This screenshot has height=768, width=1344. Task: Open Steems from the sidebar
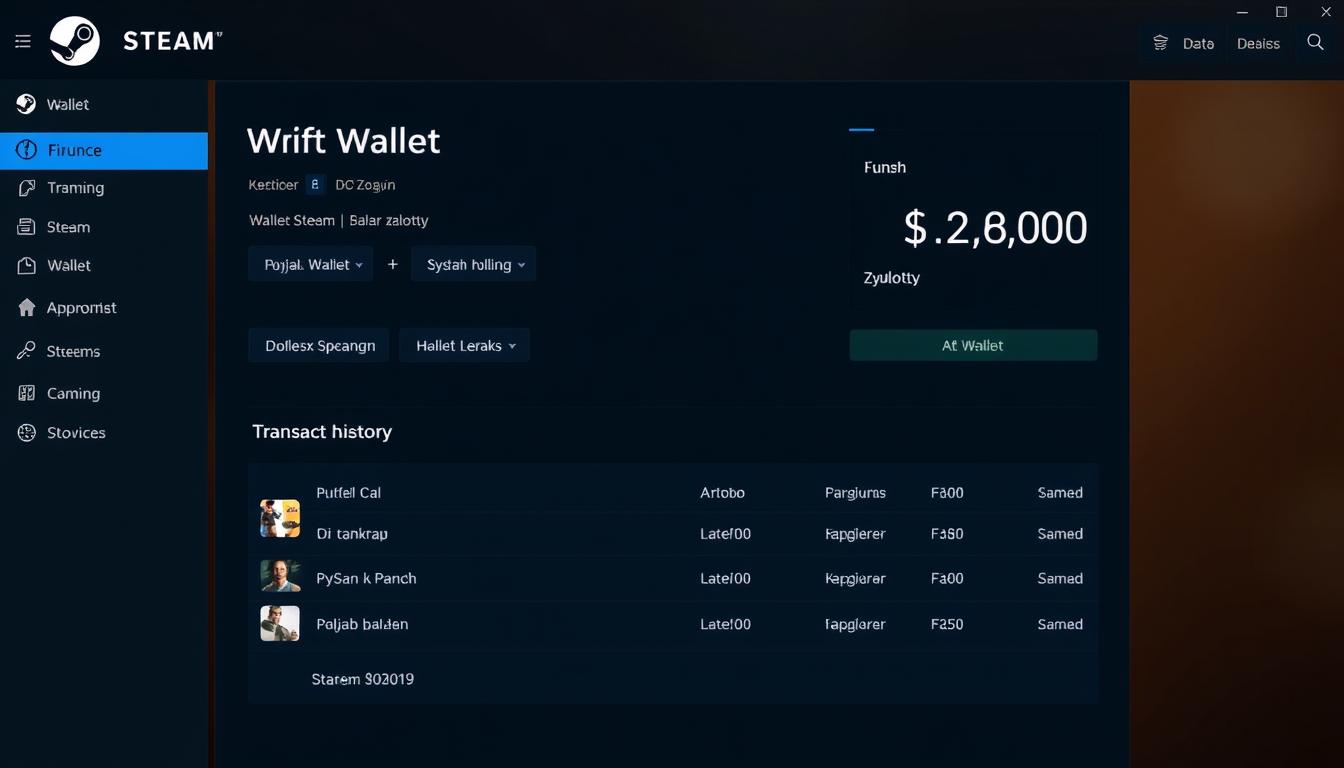pyautogui.click(x=73, y=351)
